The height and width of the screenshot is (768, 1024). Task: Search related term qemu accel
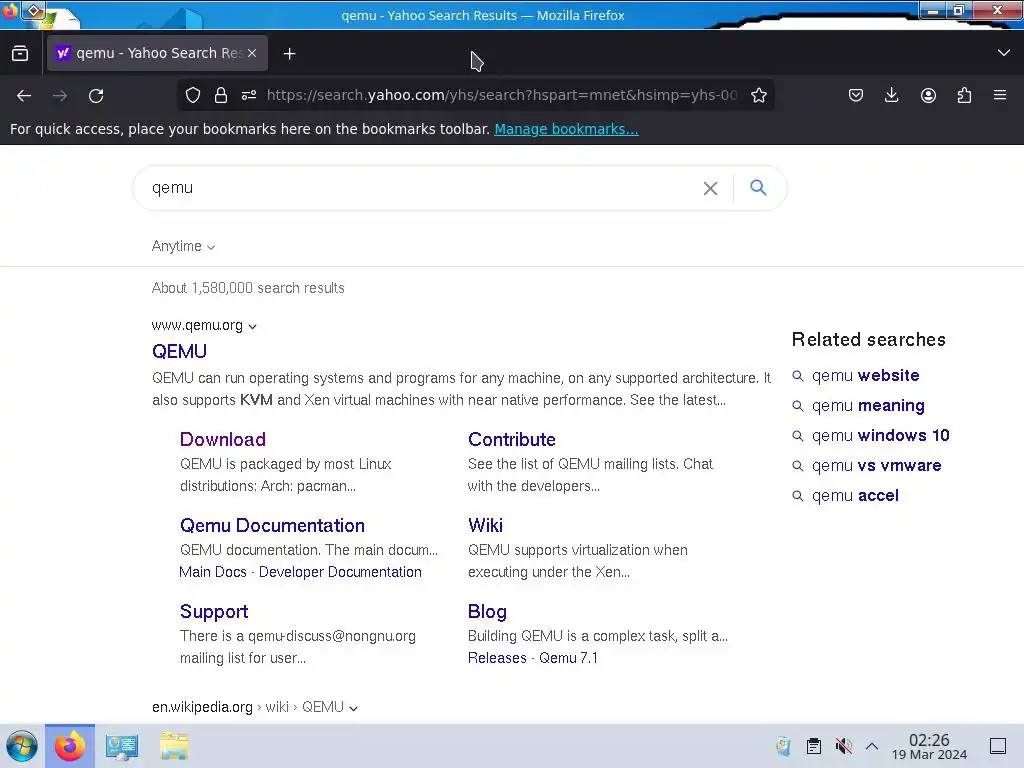[855, 496]
